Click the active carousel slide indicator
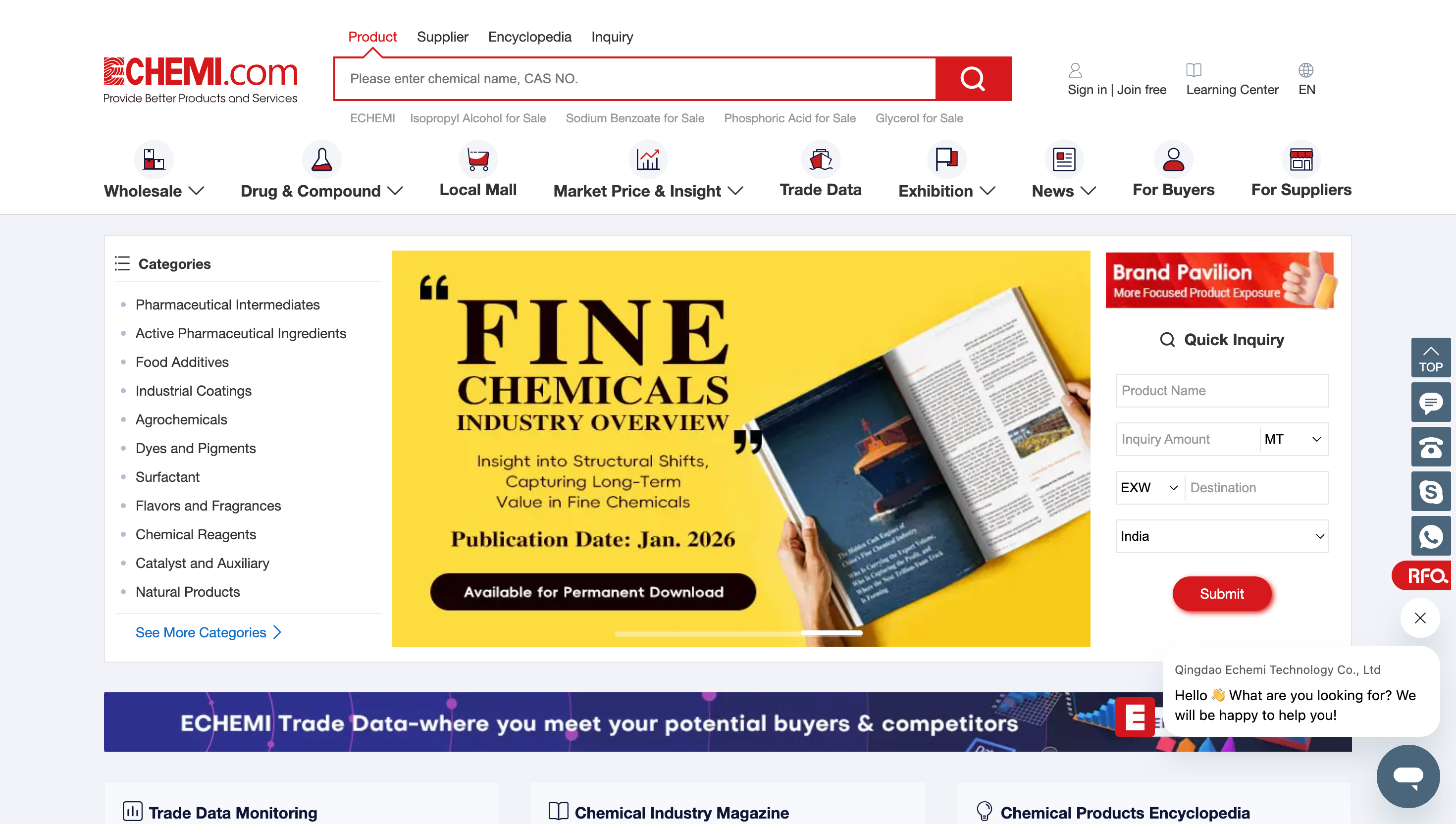The height and width of the screenshot is (824, 1456). [832, 633]
